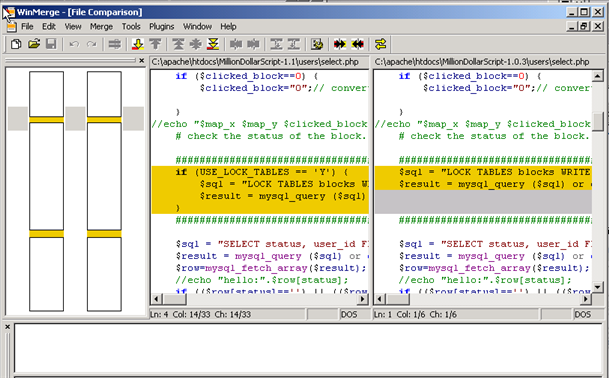Open the View menu
609x378 pixels.
73,26
